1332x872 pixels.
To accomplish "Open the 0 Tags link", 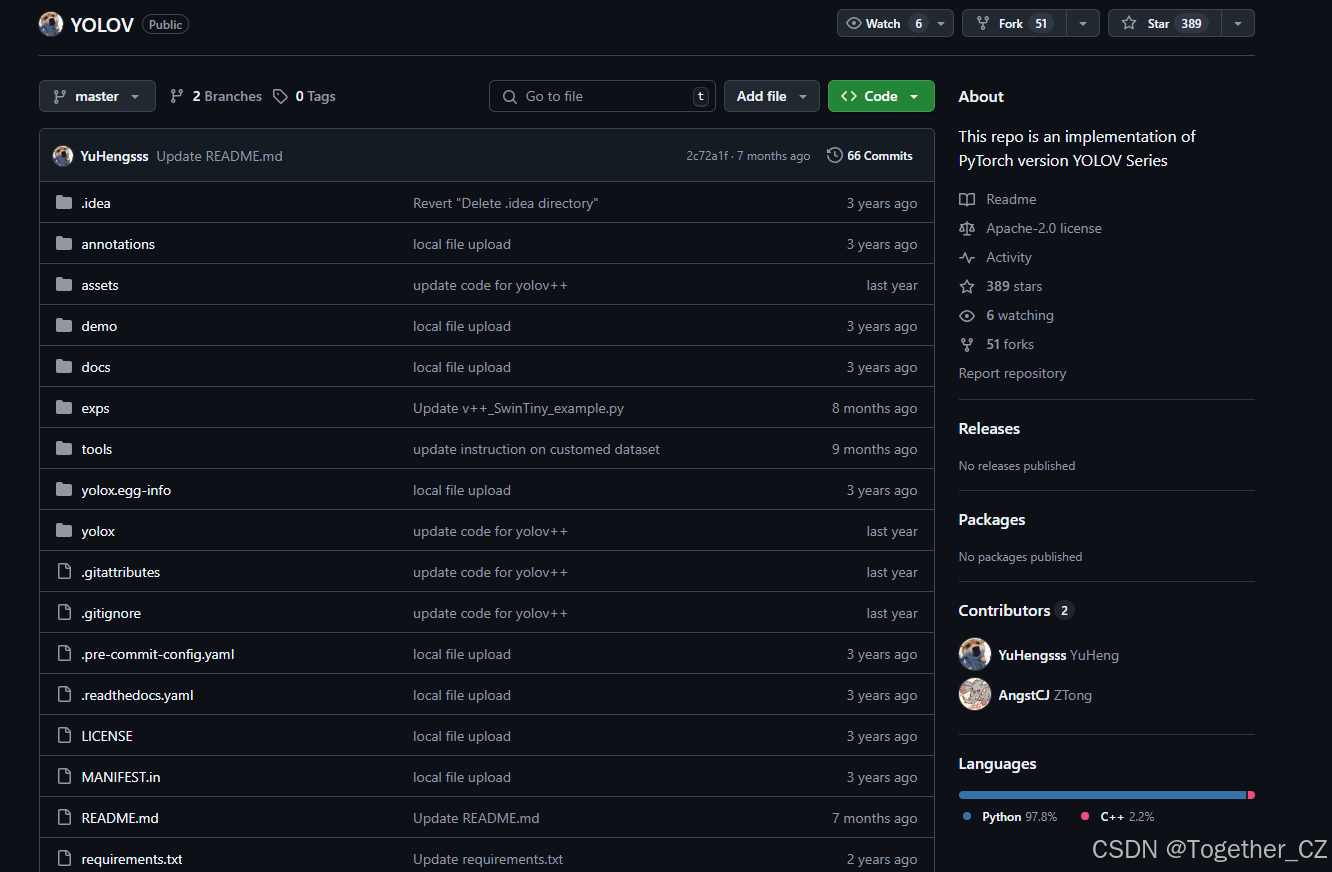I will point(305,96).
